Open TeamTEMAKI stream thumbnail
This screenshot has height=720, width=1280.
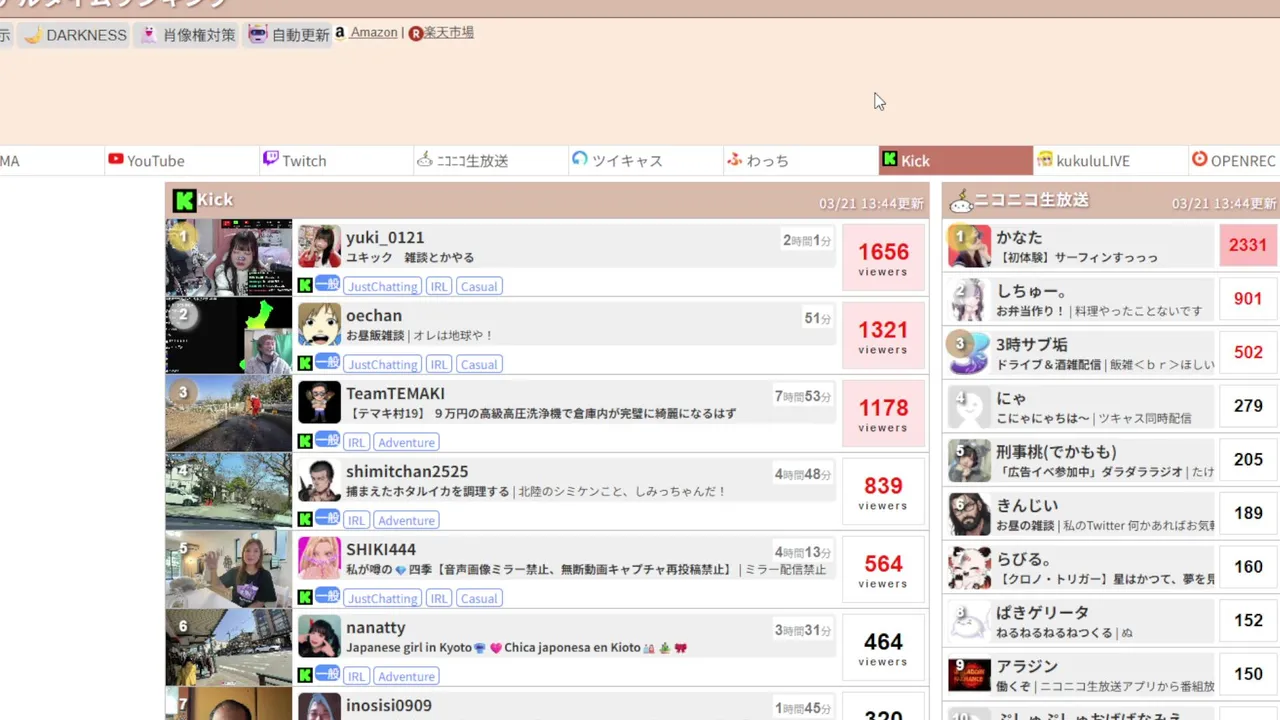point(229,414)
